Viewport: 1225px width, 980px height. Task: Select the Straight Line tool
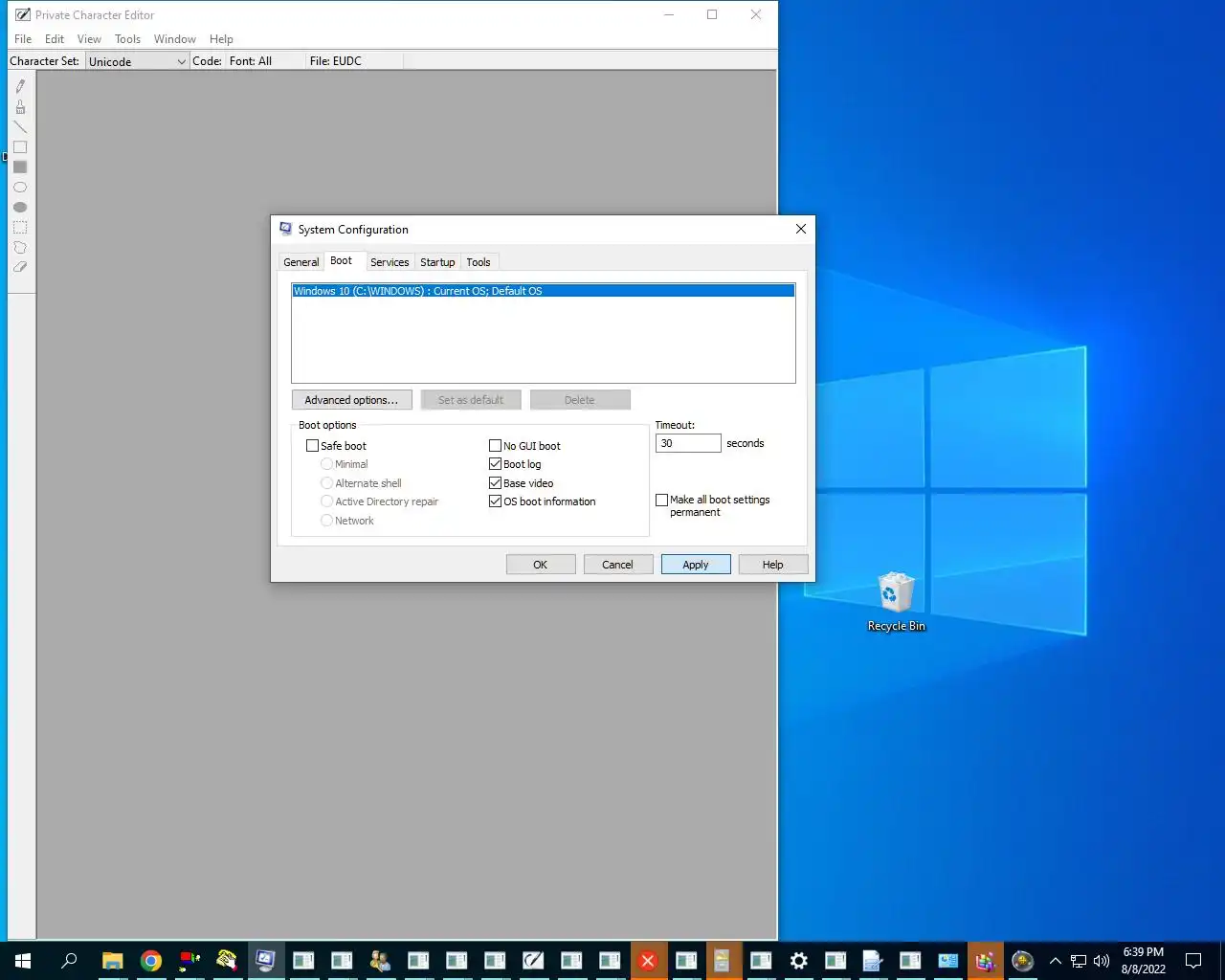coord(20,126)
